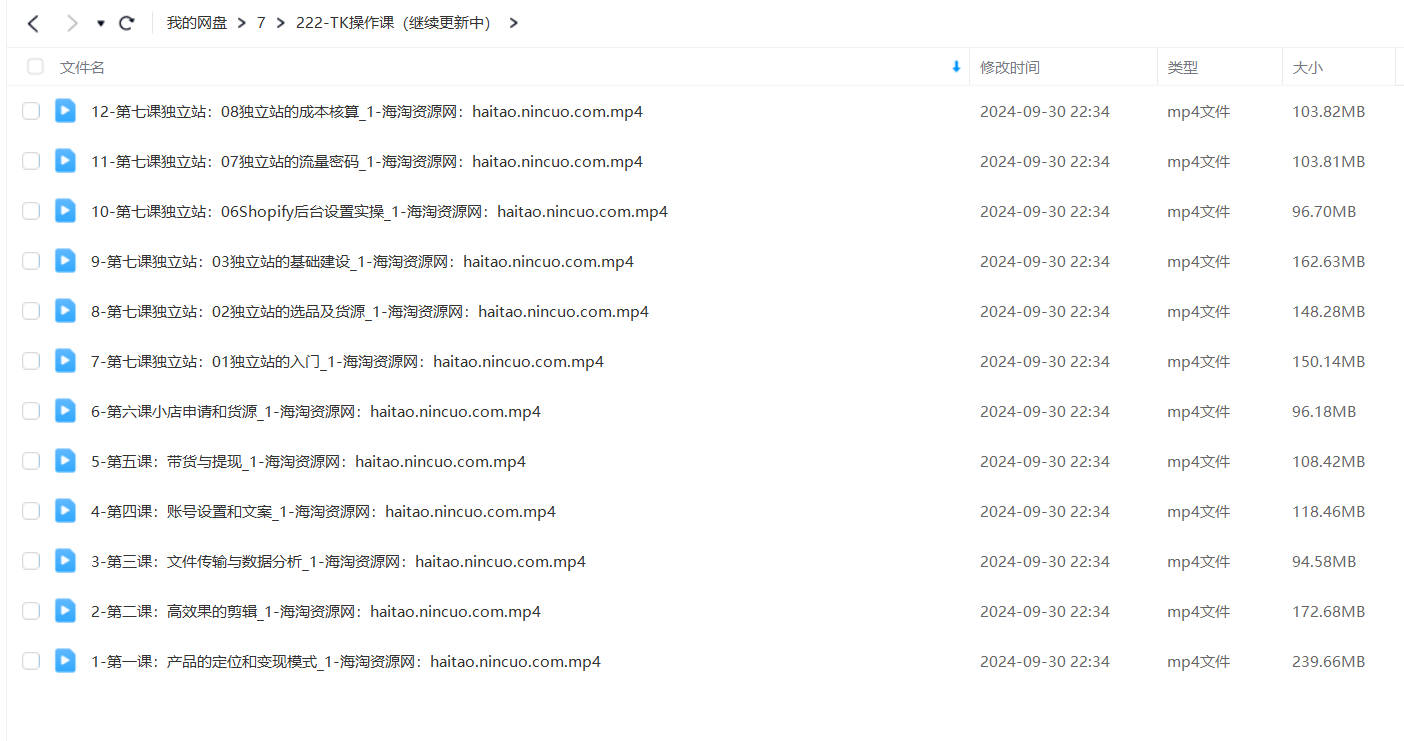Click the blue sort direction arrow

click(x=956, y=67)
